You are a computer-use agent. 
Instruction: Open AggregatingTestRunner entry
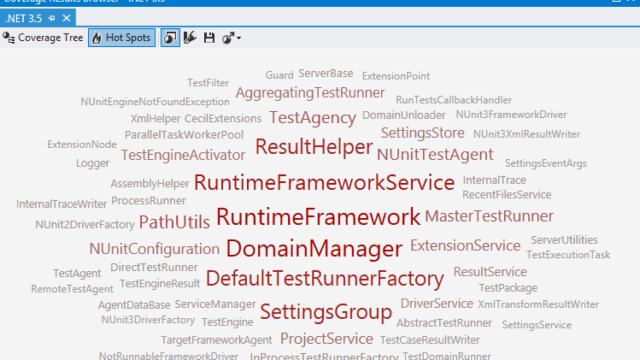(x=310, y=93)
